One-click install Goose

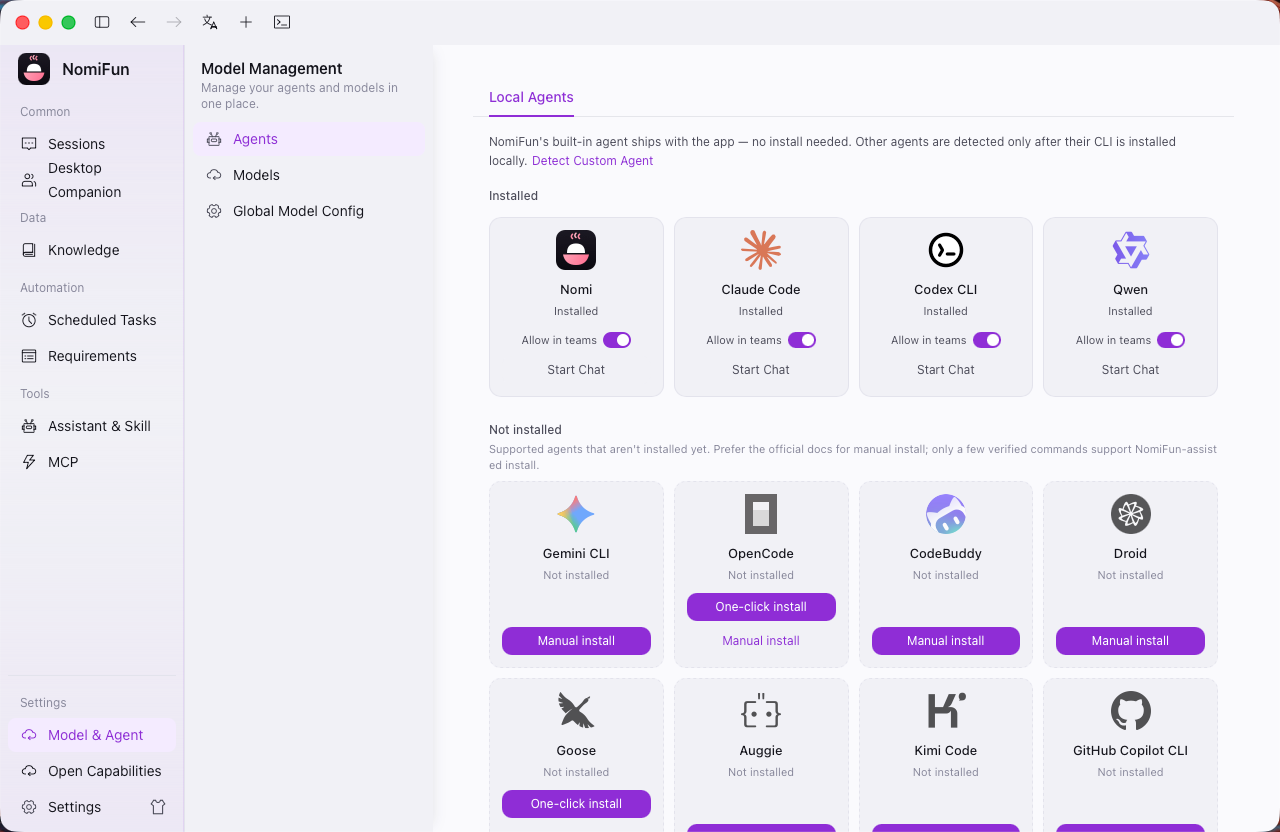coord(576,804)
